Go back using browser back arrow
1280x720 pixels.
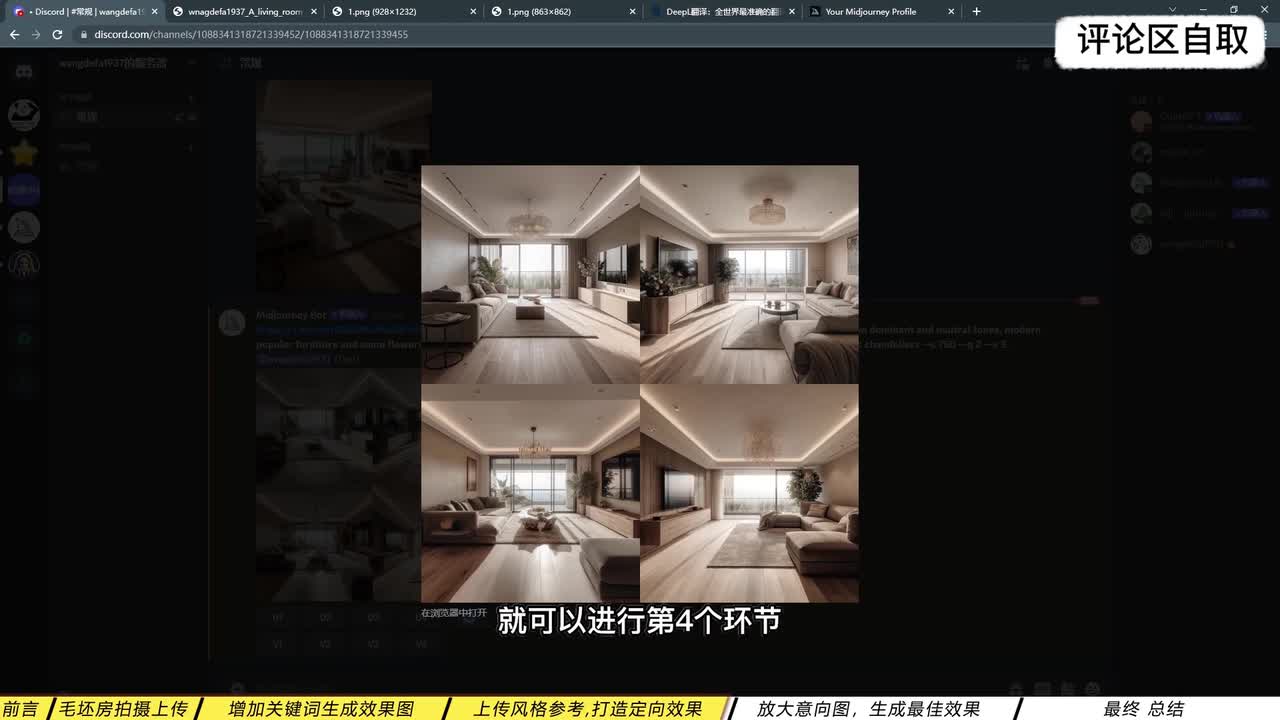[x=14, y=34]
